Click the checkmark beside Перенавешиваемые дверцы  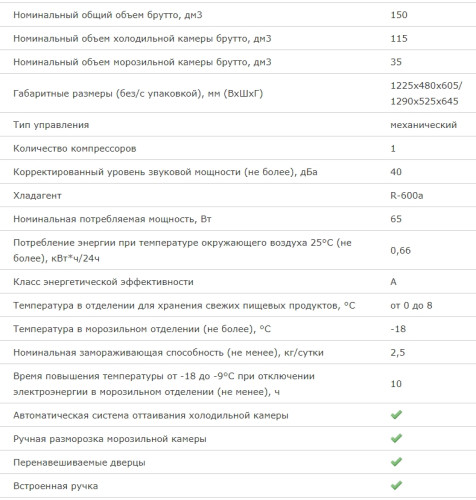coord(396,462)
